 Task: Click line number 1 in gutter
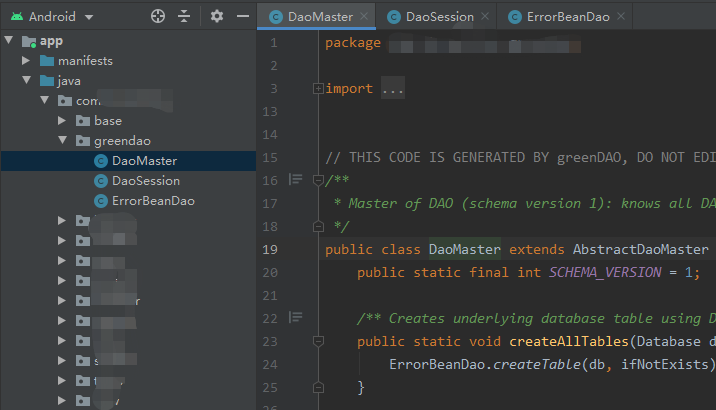(274, 43)
